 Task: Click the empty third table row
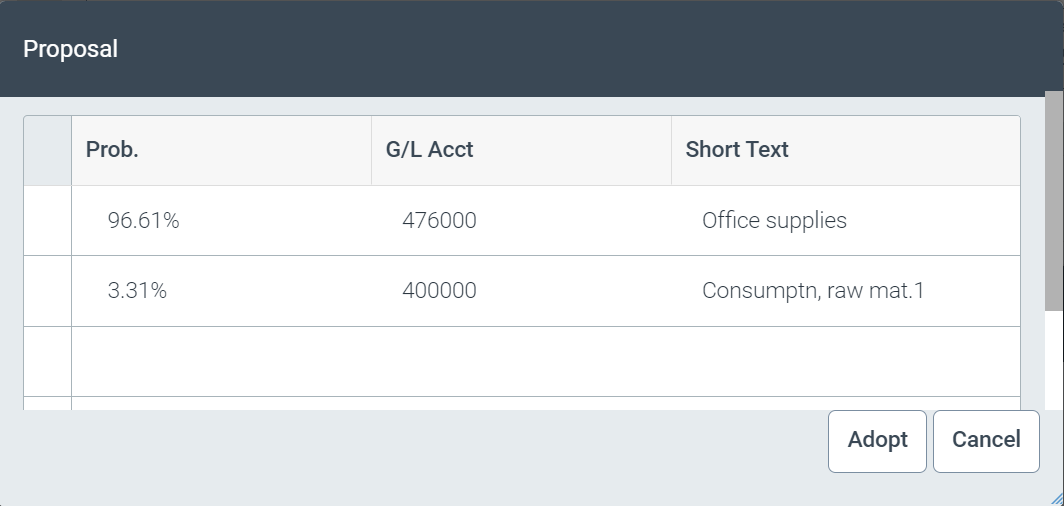point(545,361)
